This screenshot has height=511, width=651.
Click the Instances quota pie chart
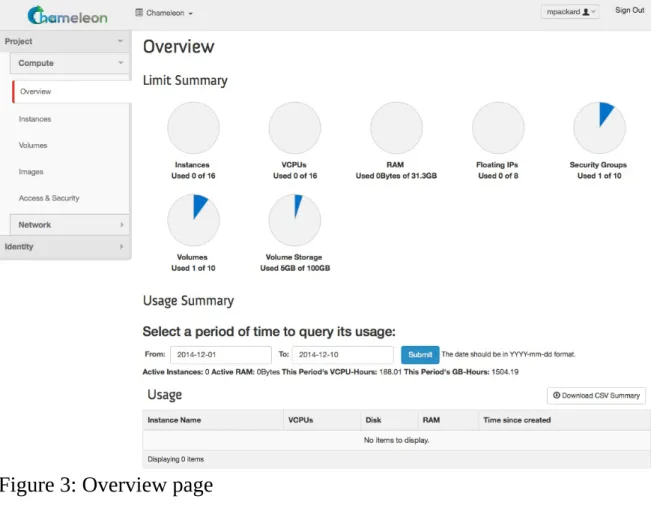tap(193, 128)
